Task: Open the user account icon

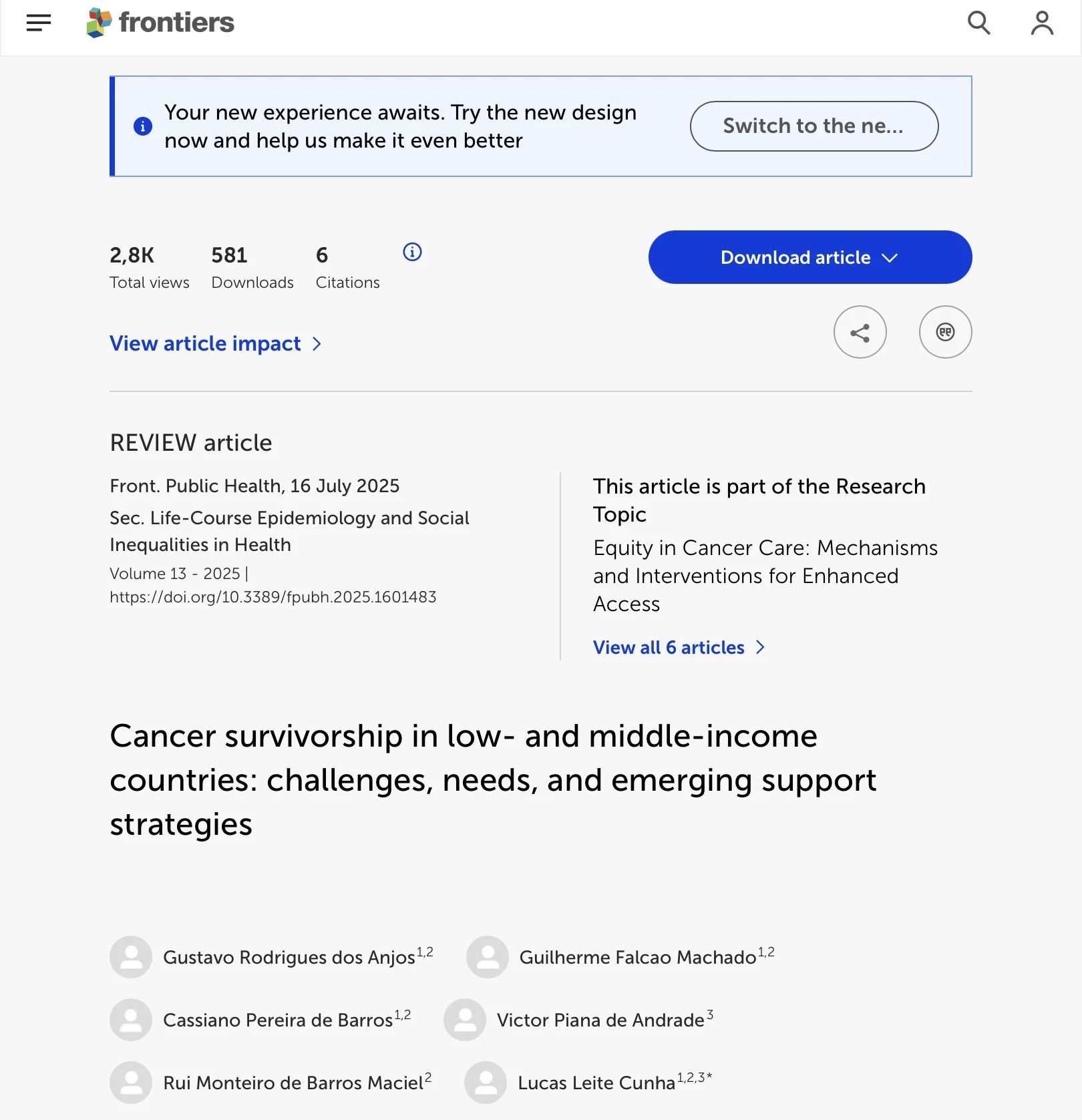Action: pos(1041,23)
